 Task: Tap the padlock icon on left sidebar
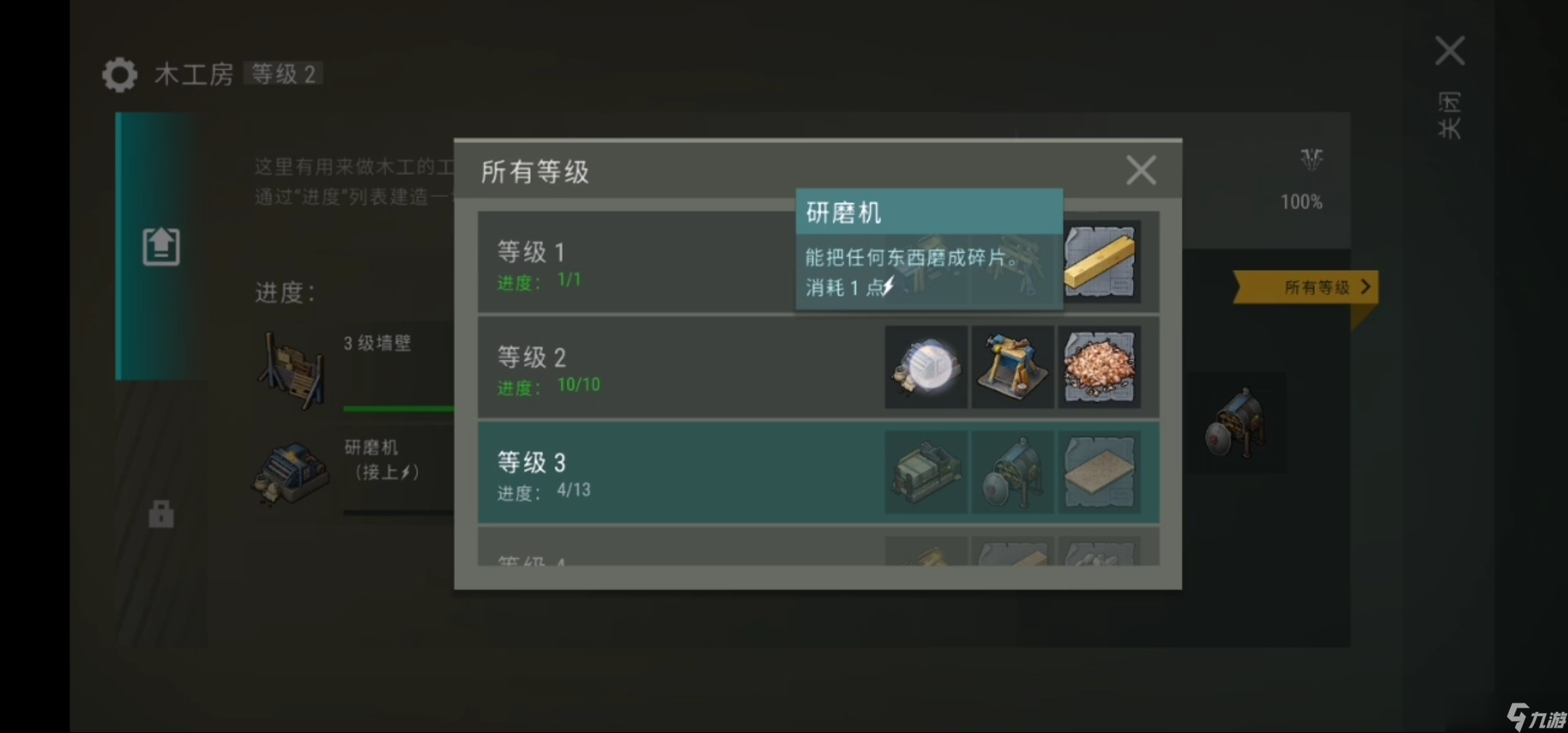click(161, 514)
